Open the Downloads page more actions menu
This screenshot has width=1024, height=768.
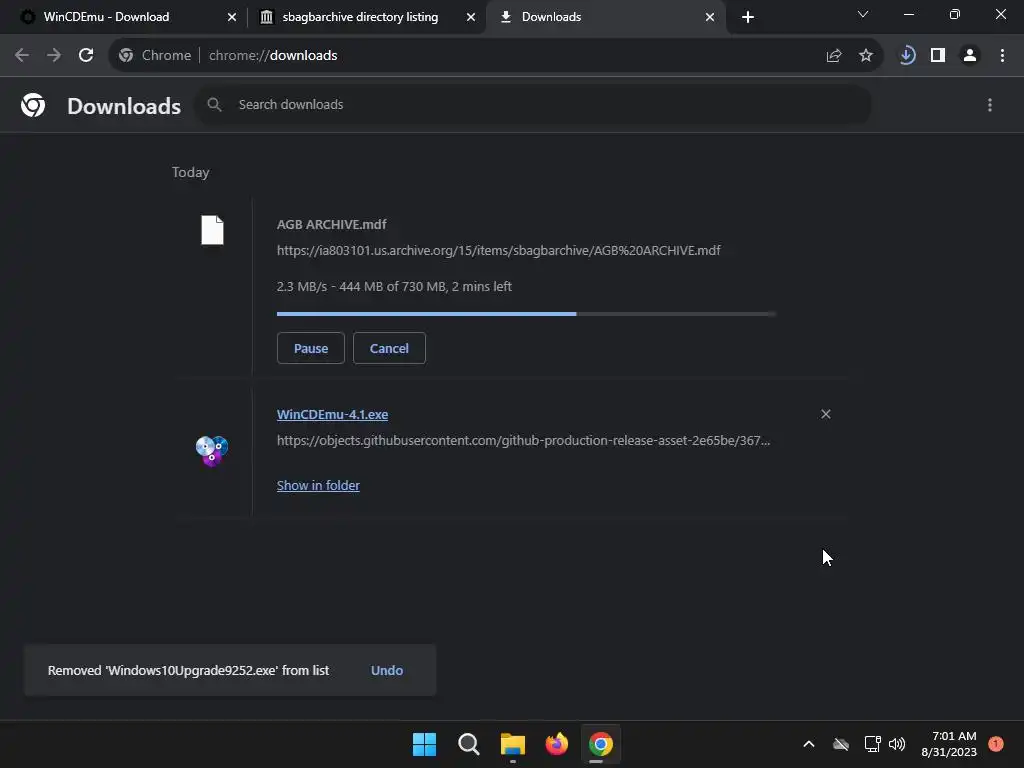[x=990, y=105]
